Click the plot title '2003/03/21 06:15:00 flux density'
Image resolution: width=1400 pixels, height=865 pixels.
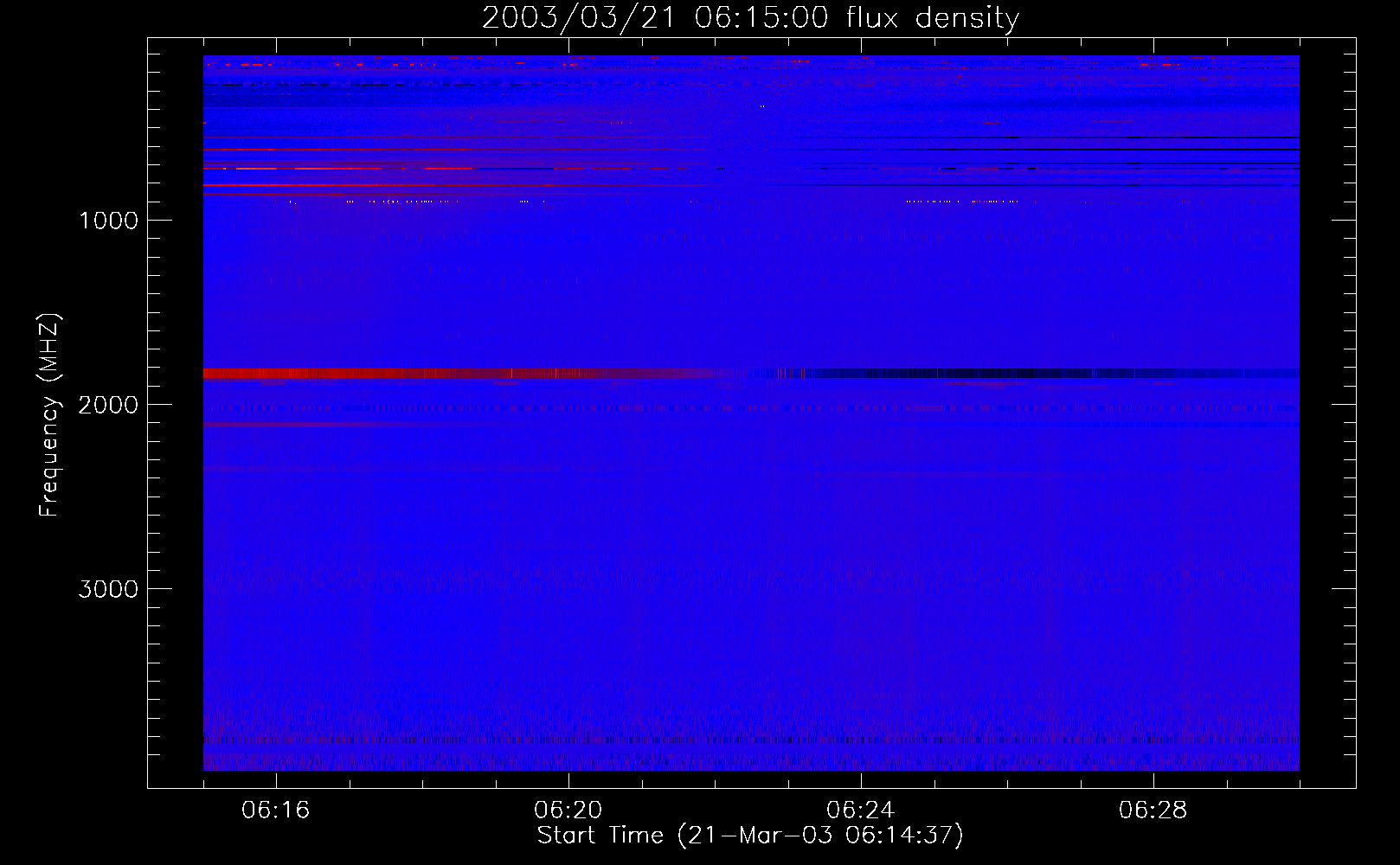point(750,17)
